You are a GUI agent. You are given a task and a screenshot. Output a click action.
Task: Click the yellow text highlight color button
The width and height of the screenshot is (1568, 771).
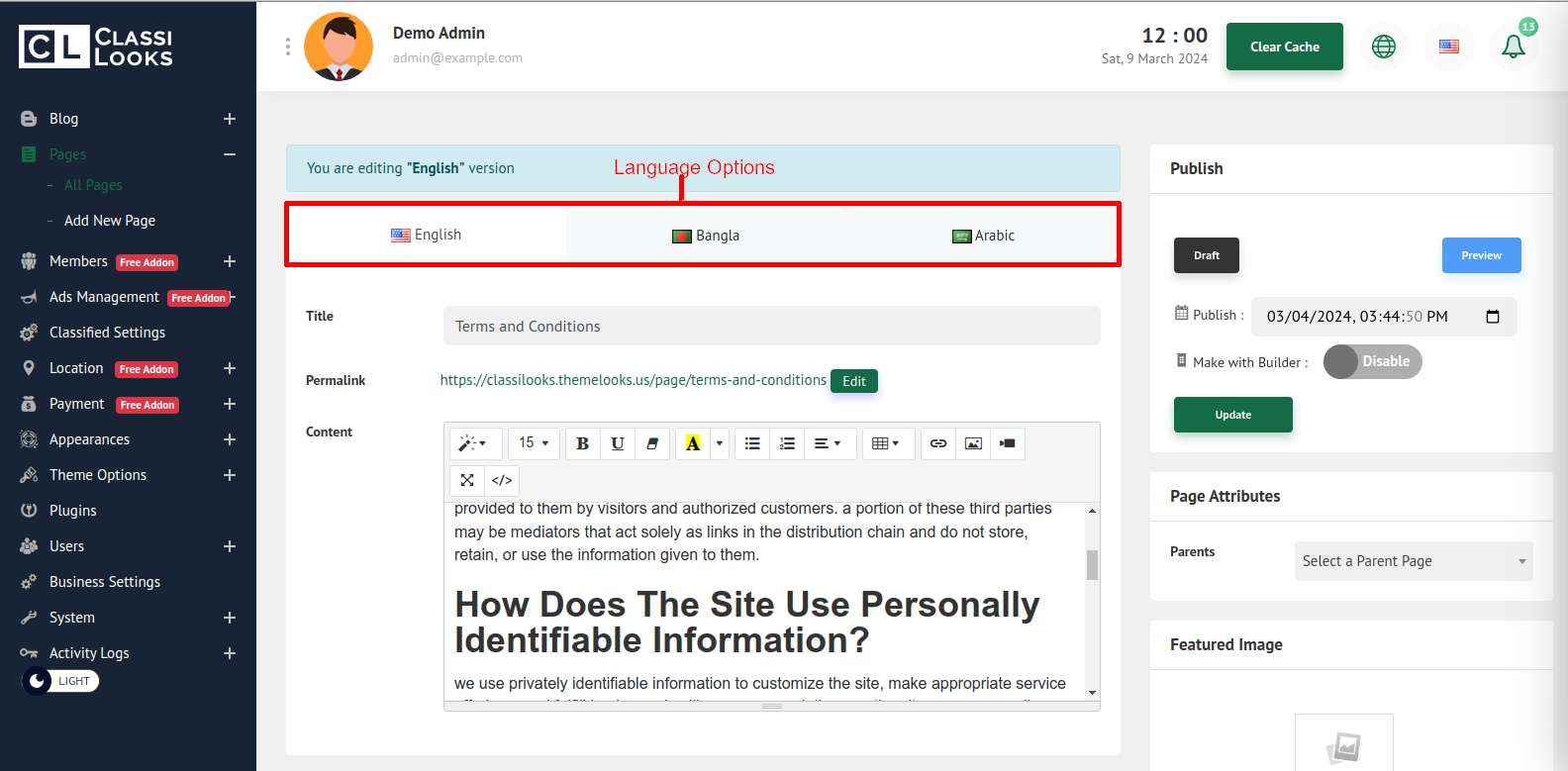click(x=693, y=443)
